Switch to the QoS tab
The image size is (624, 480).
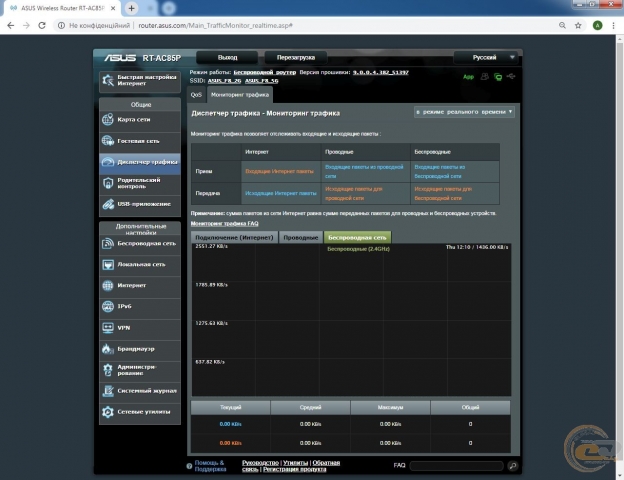(196, 95)
